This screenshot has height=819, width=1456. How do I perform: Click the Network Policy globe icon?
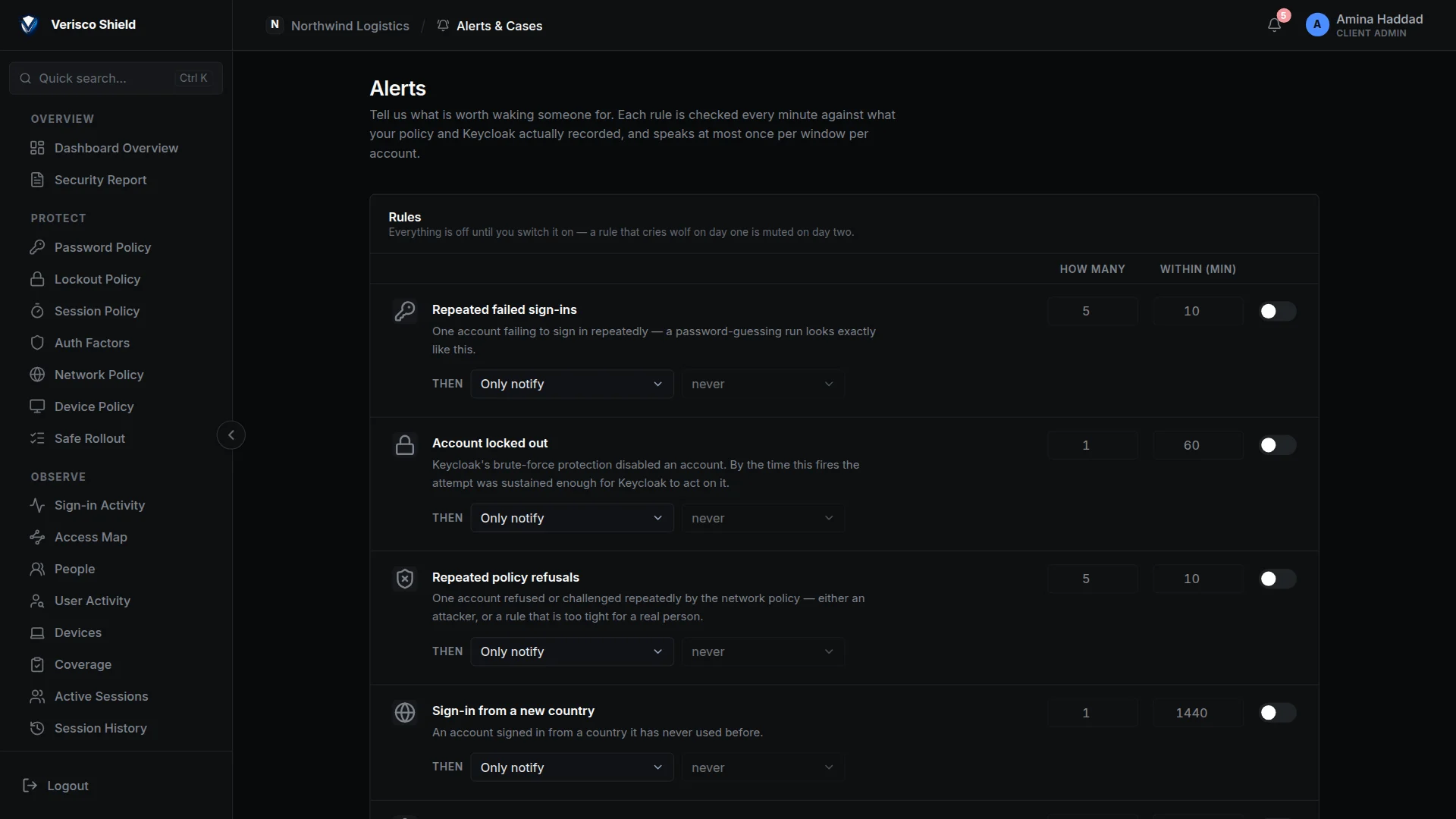click(x=37, y=375)
